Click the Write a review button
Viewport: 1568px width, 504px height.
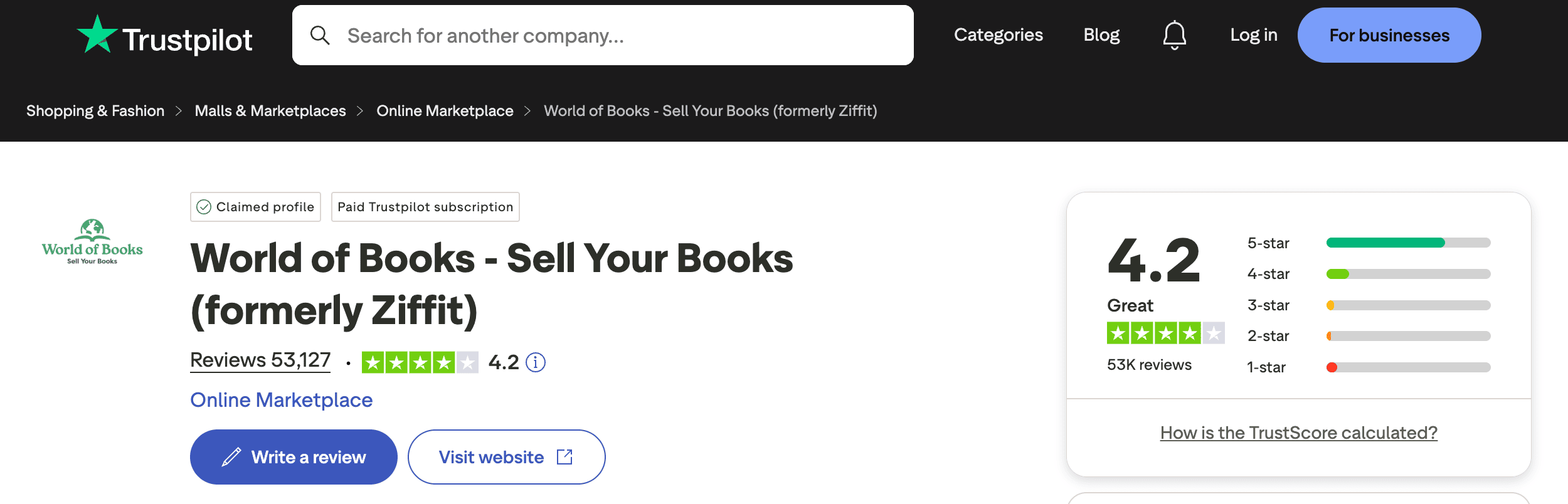(x=293, y=457)
